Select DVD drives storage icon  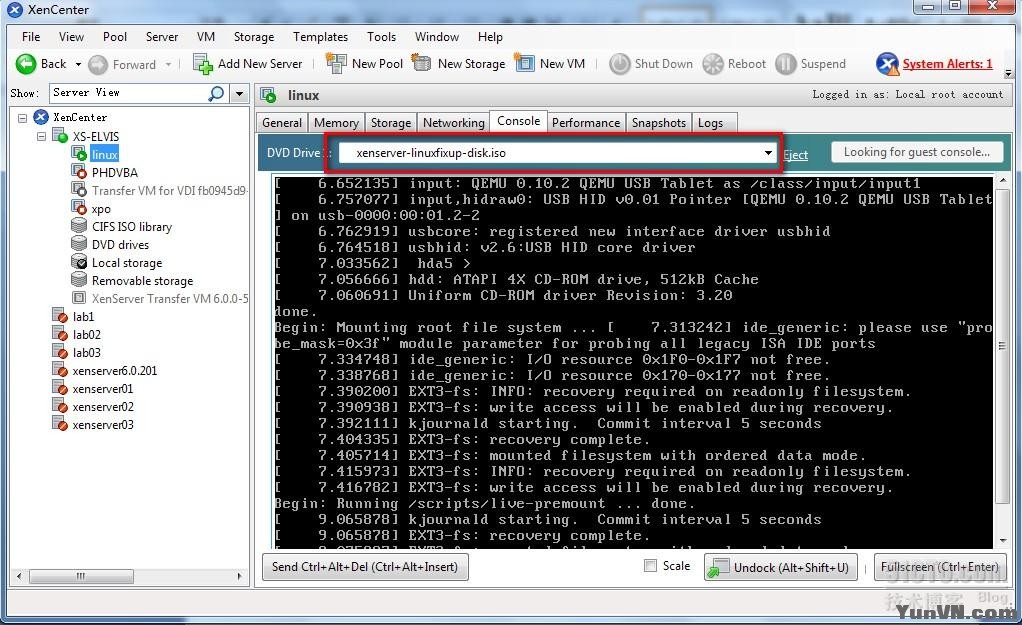pos(79,244)
